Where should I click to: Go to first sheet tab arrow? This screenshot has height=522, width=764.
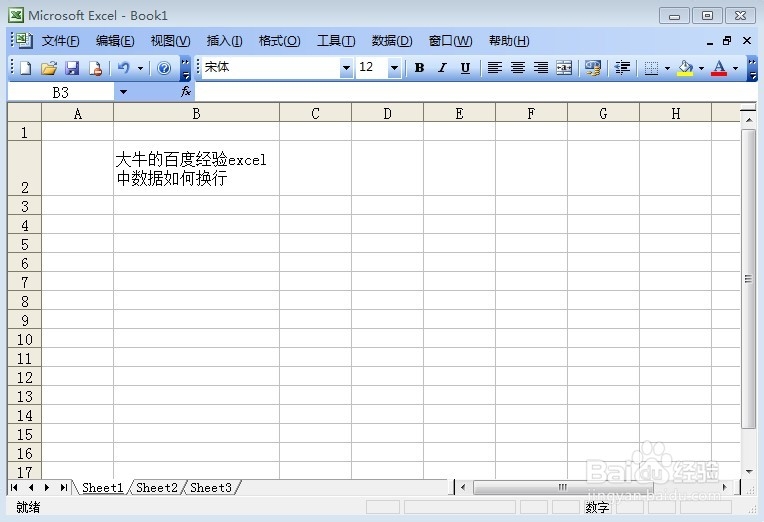15,487
